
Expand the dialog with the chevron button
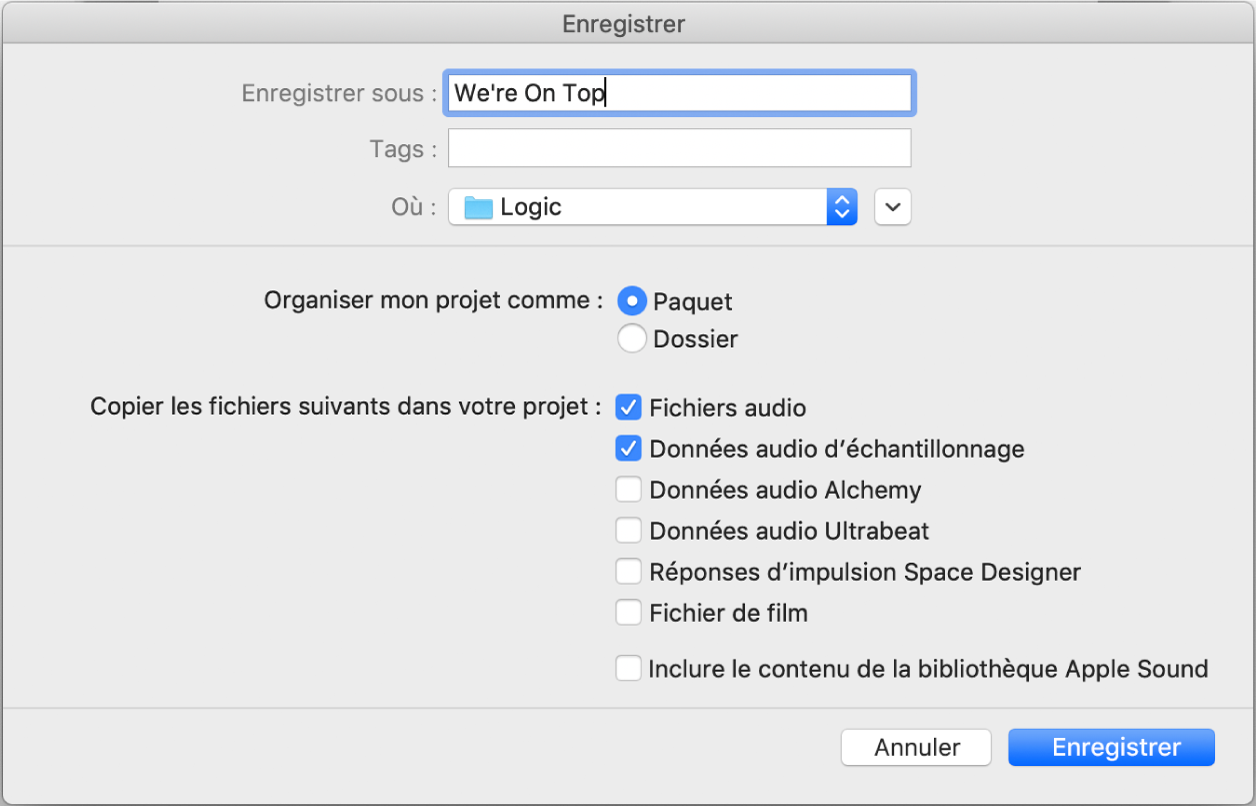coord(891,207)
